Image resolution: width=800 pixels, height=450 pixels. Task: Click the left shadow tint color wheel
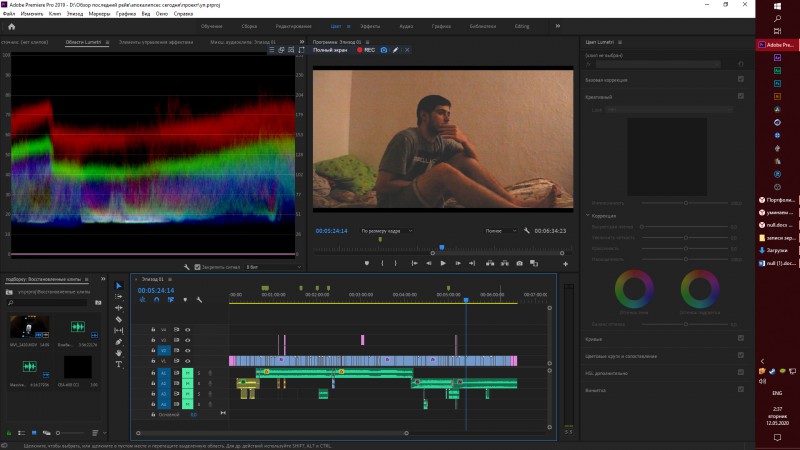[632, 290]
